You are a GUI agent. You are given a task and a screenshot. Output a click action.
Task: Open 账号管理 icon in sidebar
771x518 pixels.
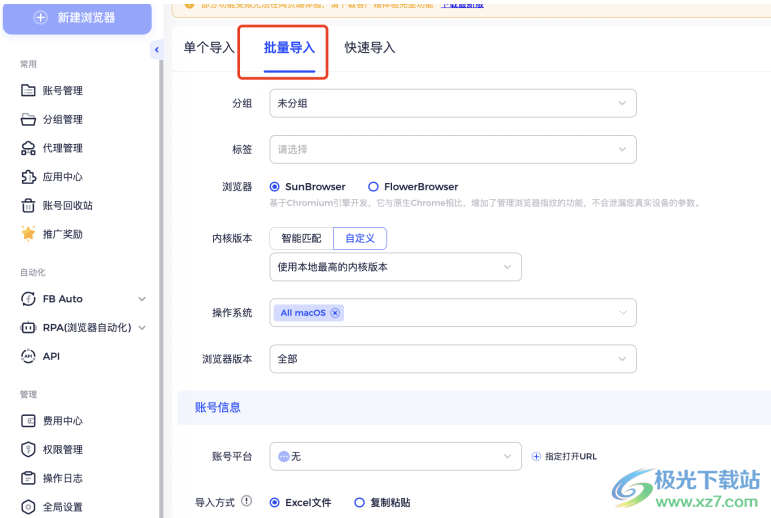28,91
